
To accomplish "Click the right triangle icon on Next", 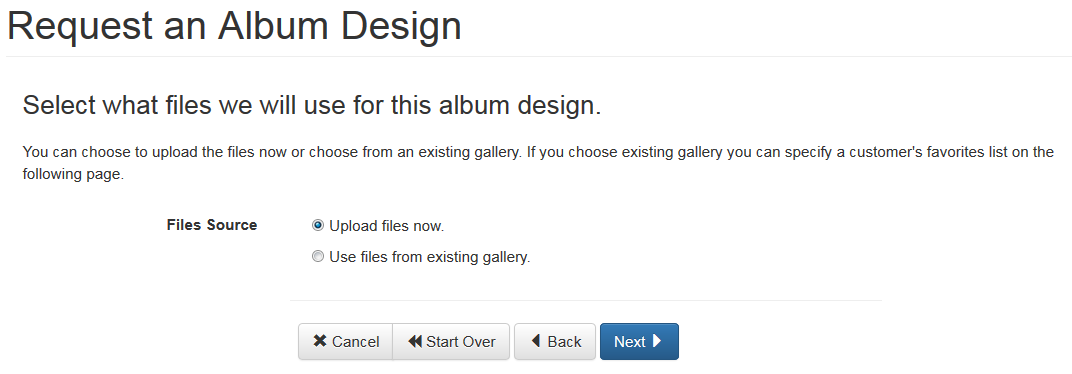I will [x=656, y=340].
